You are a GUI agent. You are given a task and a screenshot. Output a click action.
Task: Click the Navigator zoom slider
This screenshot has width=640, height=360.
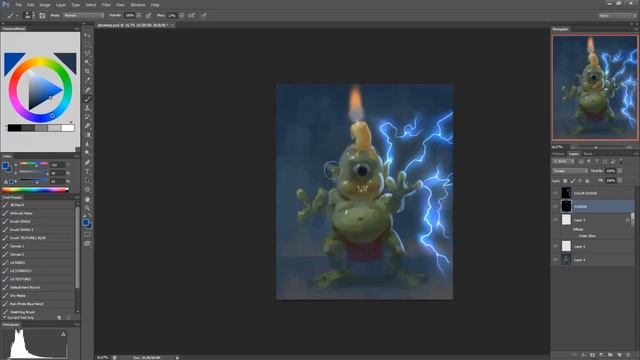pyautogui.click(x=596, y=147)
